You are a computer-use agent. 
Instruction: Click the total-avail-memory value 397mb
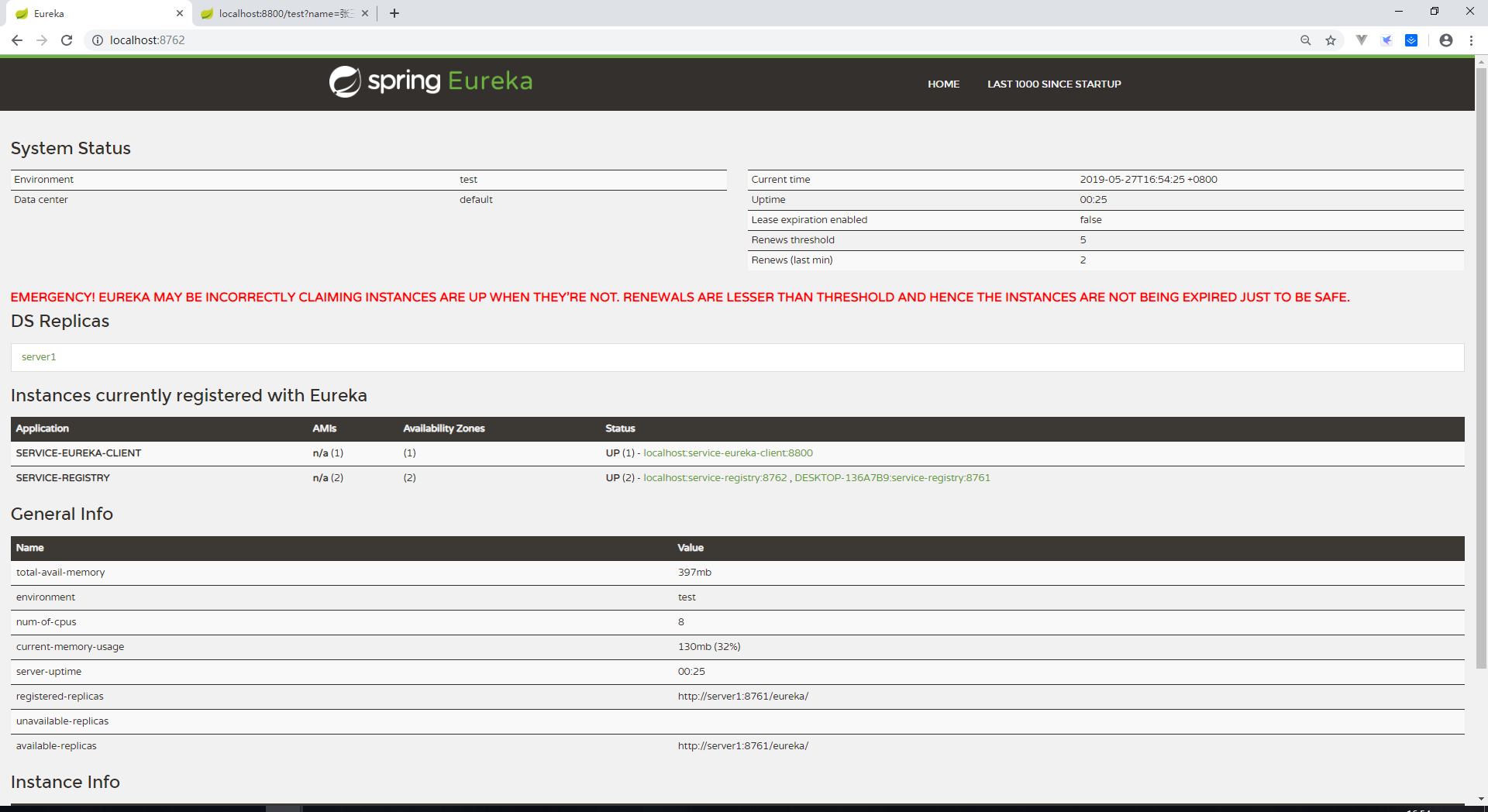point(694,573)
